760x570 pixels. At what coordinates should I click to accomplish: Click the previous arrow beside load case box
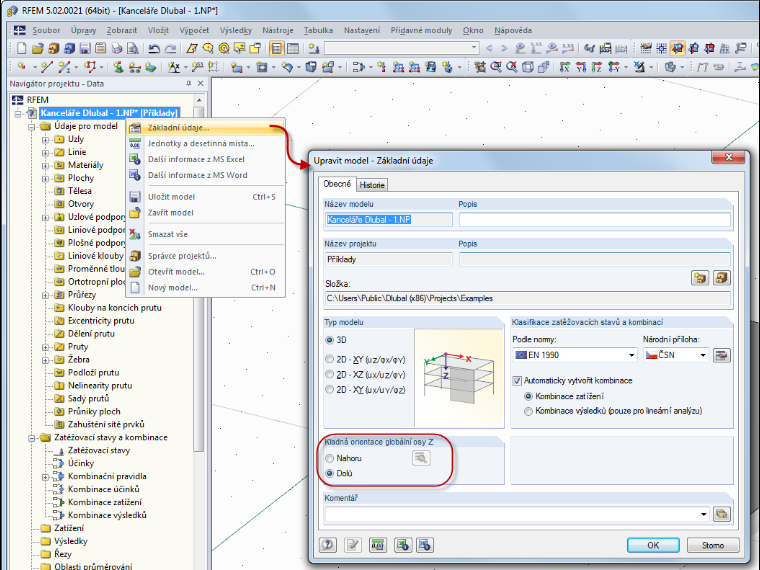(x=489, y=48)
